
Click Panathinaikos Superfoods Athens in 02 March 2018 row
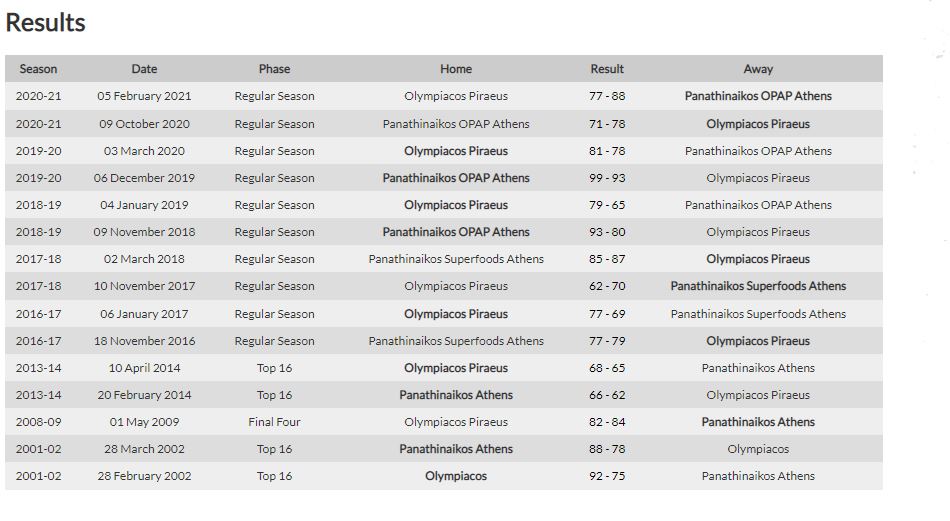pyautogui.click(x=456, y=259)
